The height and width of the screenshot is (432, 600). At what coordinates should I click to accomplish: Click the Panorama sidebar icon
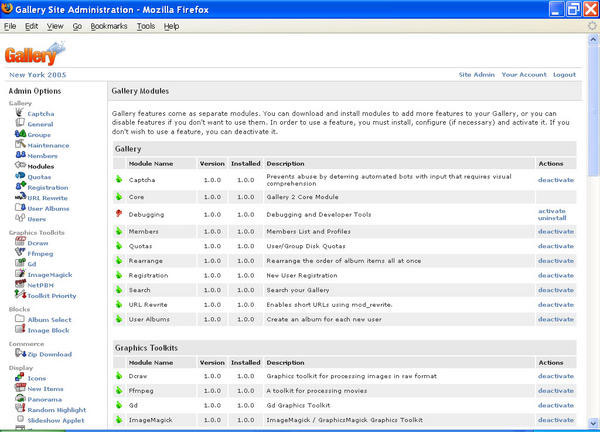point(20,398)
